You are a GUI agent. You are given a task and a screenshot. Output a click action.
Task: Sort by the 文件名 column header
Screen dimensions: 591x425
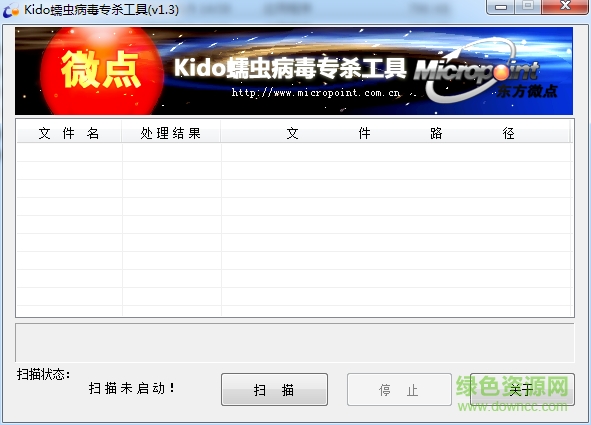(69, 133)
